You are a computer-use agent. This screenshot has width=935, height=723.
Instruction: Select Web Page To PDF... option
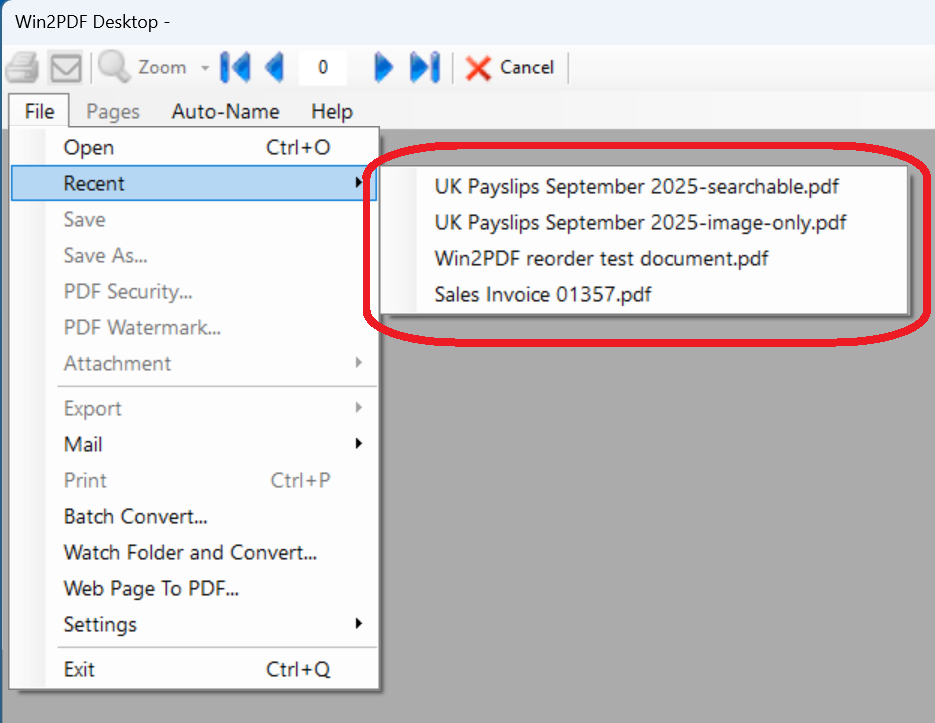151,588
